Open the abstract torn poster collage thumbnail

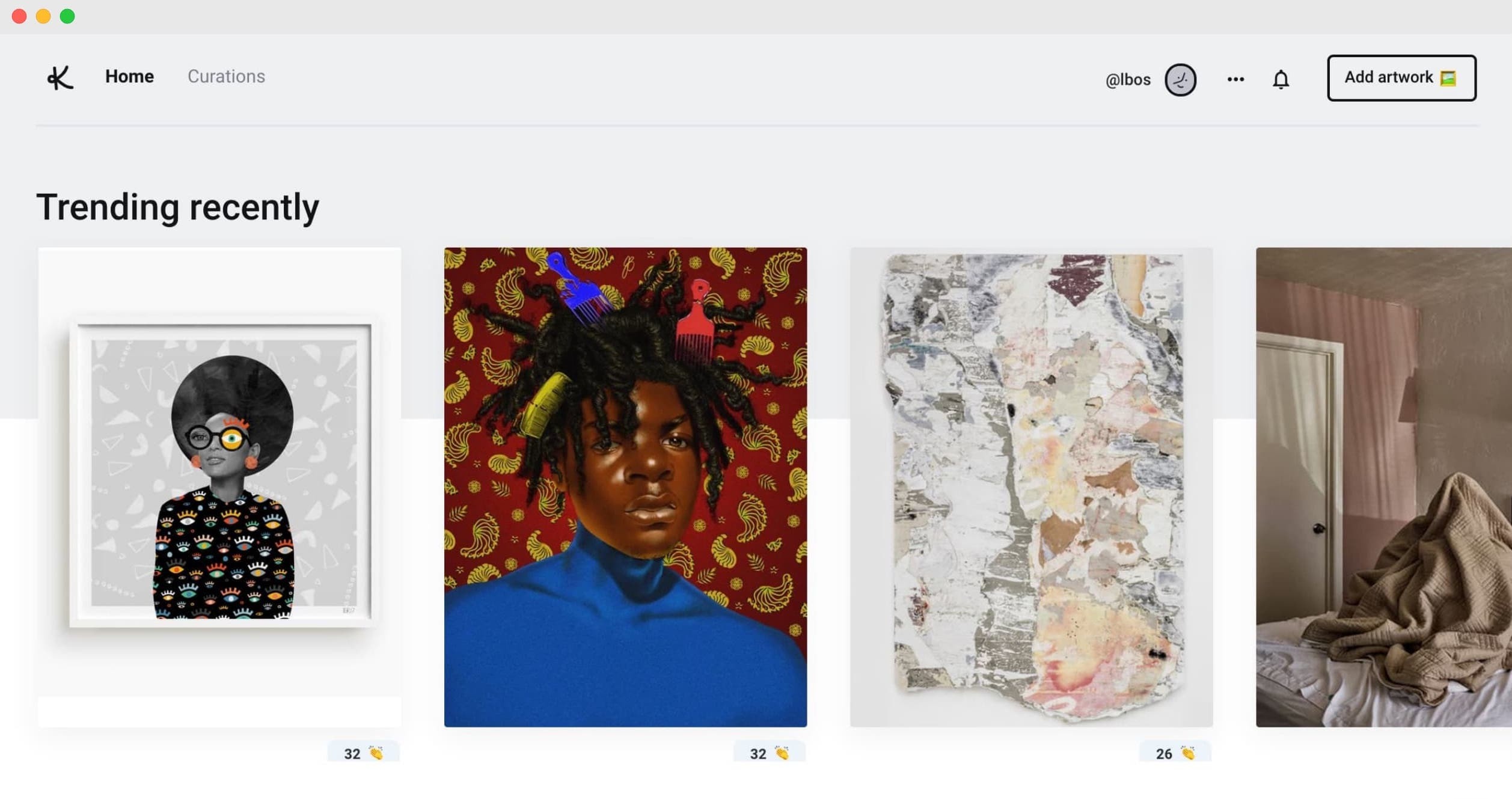[1031, 487]
